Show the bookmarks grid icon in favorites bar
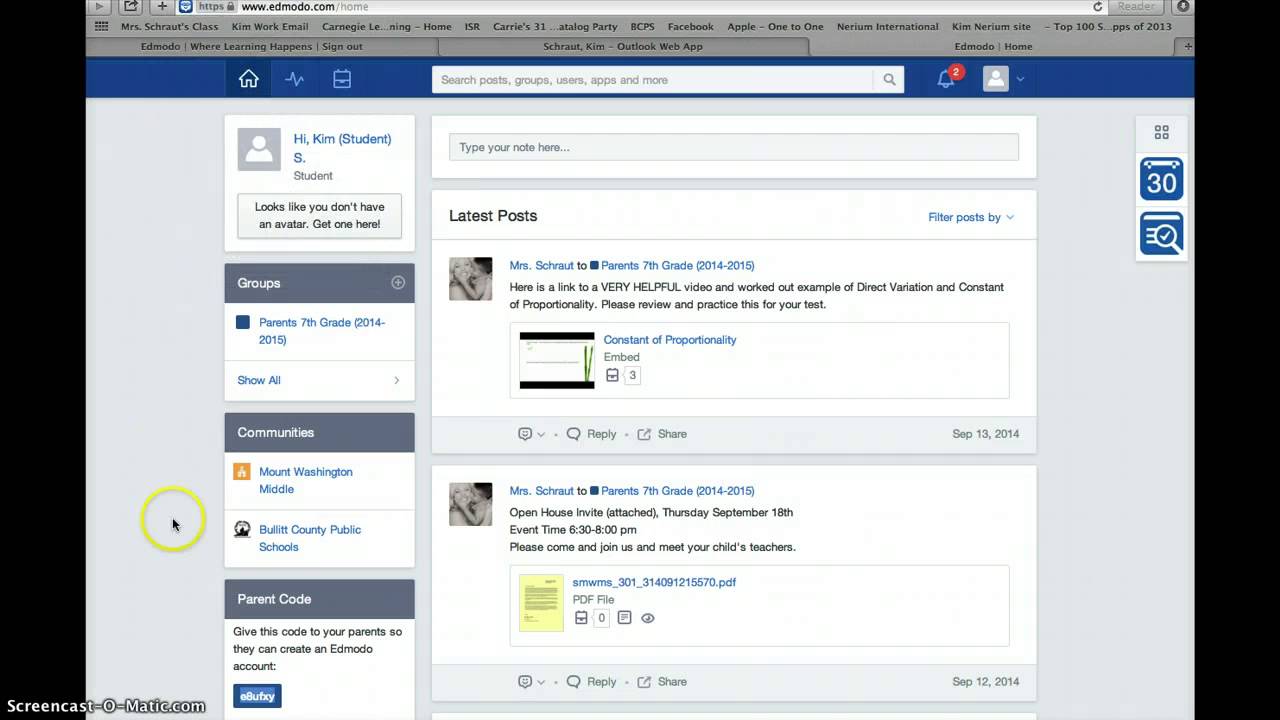The height and width of the screenshot is (720, 1280). [x=102, y=27]
